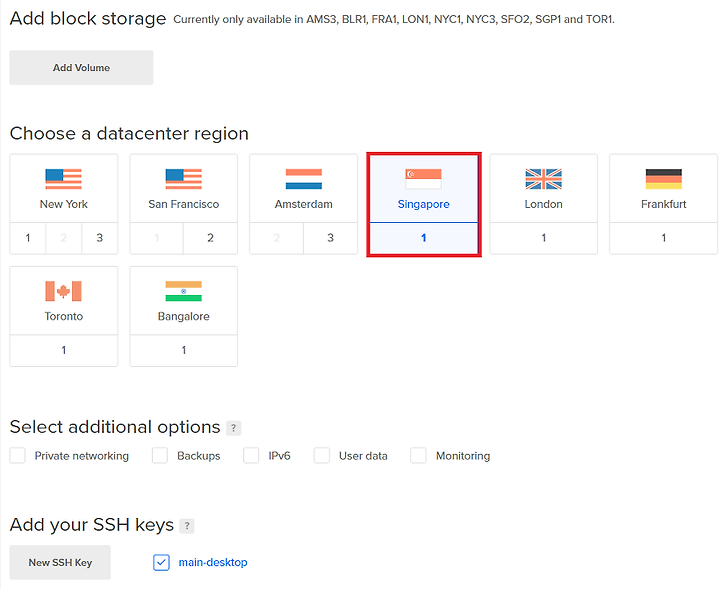This screenshot has height=589, width=720.
Task: Click the Add Volume button
Action: pos(81,67)
